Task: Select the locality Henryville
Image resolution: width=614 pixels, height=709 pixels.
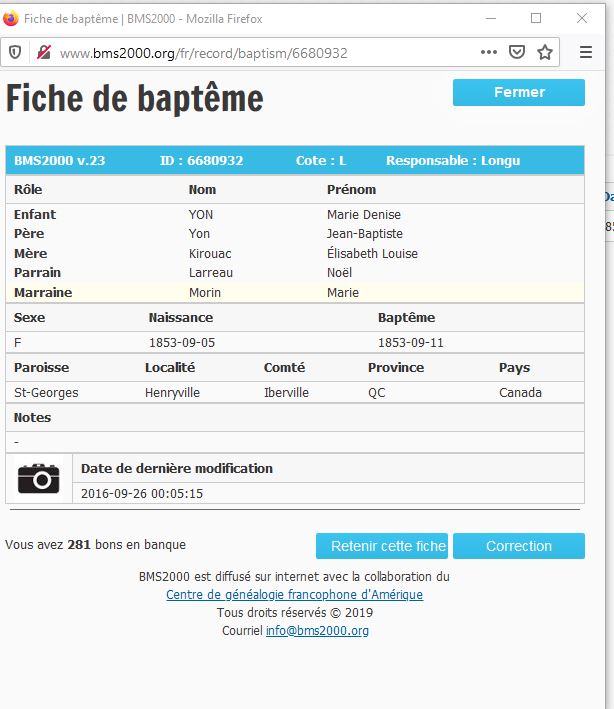Action: (172, 392)
